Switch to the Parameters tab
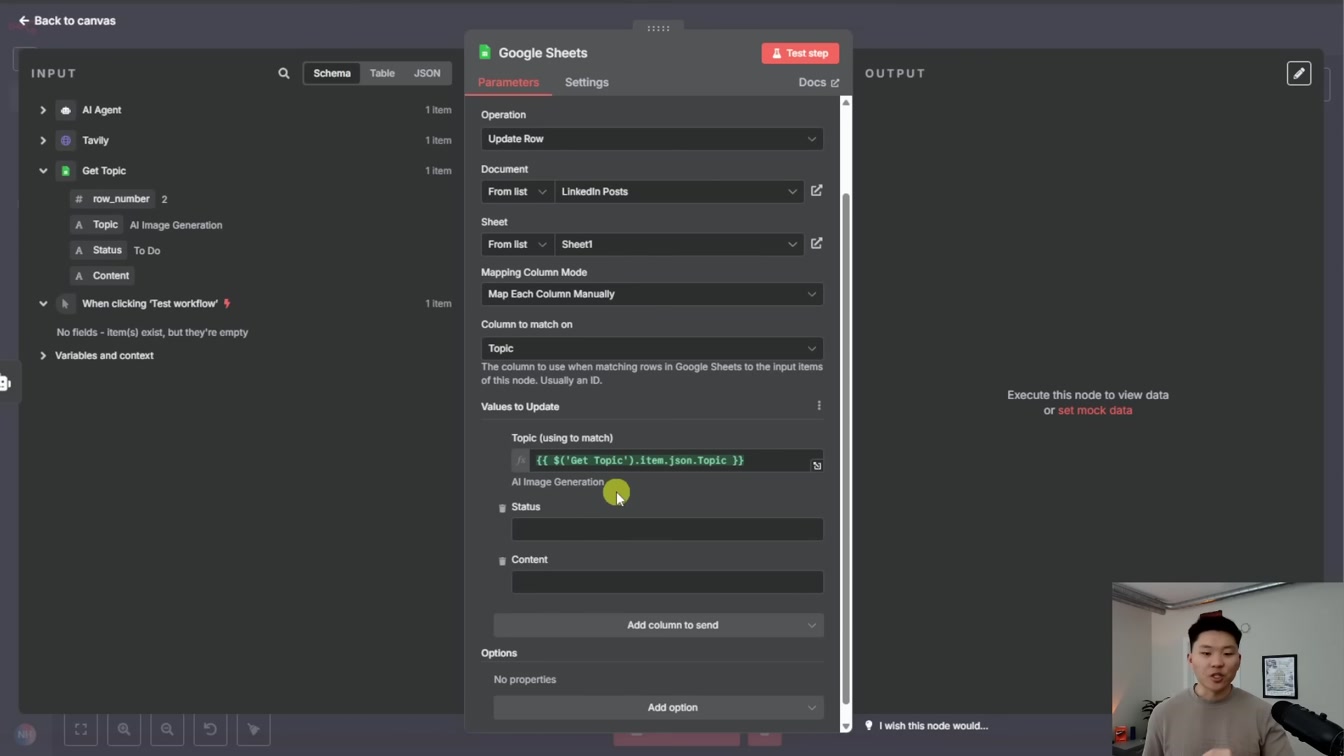1344x756 pixels. 508,83
